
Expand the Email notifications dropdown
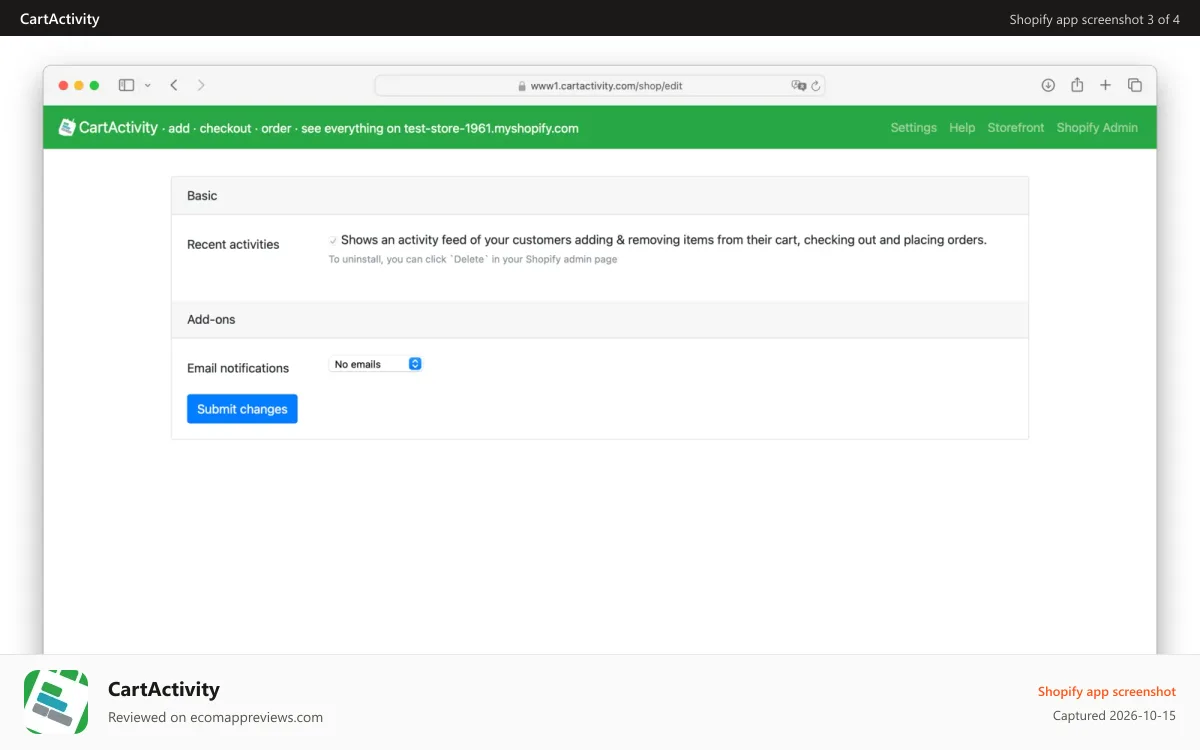click(375, 364)
